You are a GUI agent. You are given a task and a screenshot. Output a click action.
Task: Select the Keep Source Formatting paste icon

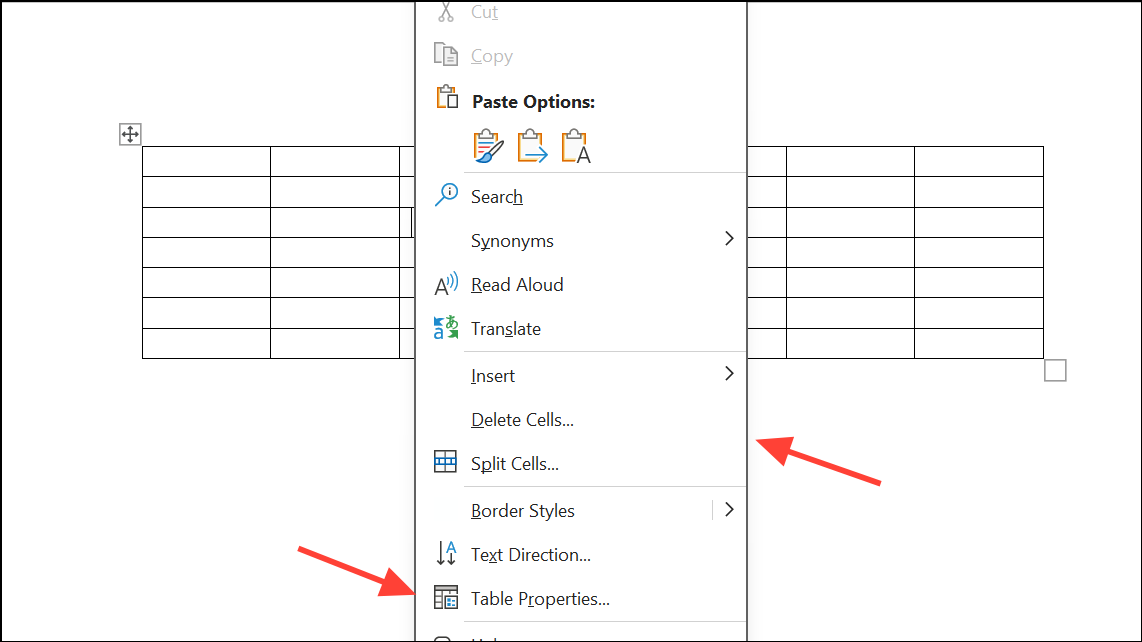[x=487, y=144]
